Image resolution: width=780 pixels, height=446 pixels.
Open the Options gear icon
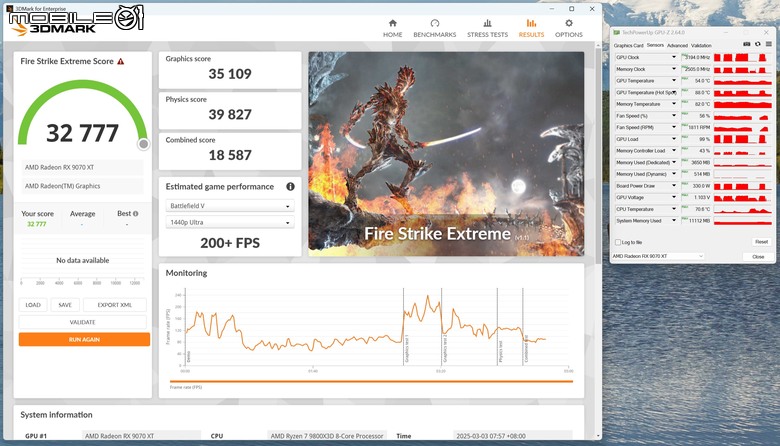[569, 23]
